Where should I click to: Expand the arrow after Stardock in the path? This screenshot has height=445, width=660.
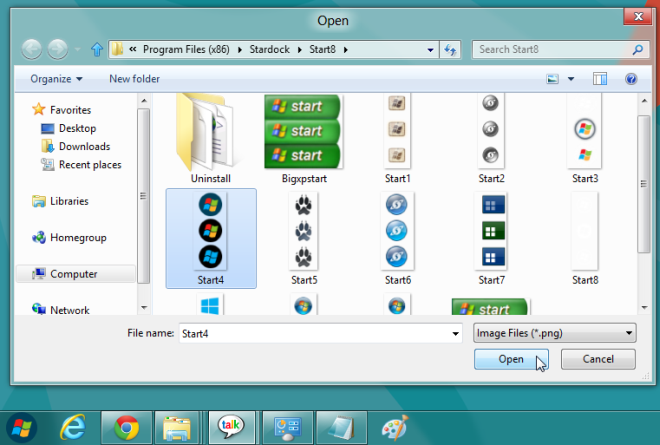pyautogui.click(x=300, y=50)
